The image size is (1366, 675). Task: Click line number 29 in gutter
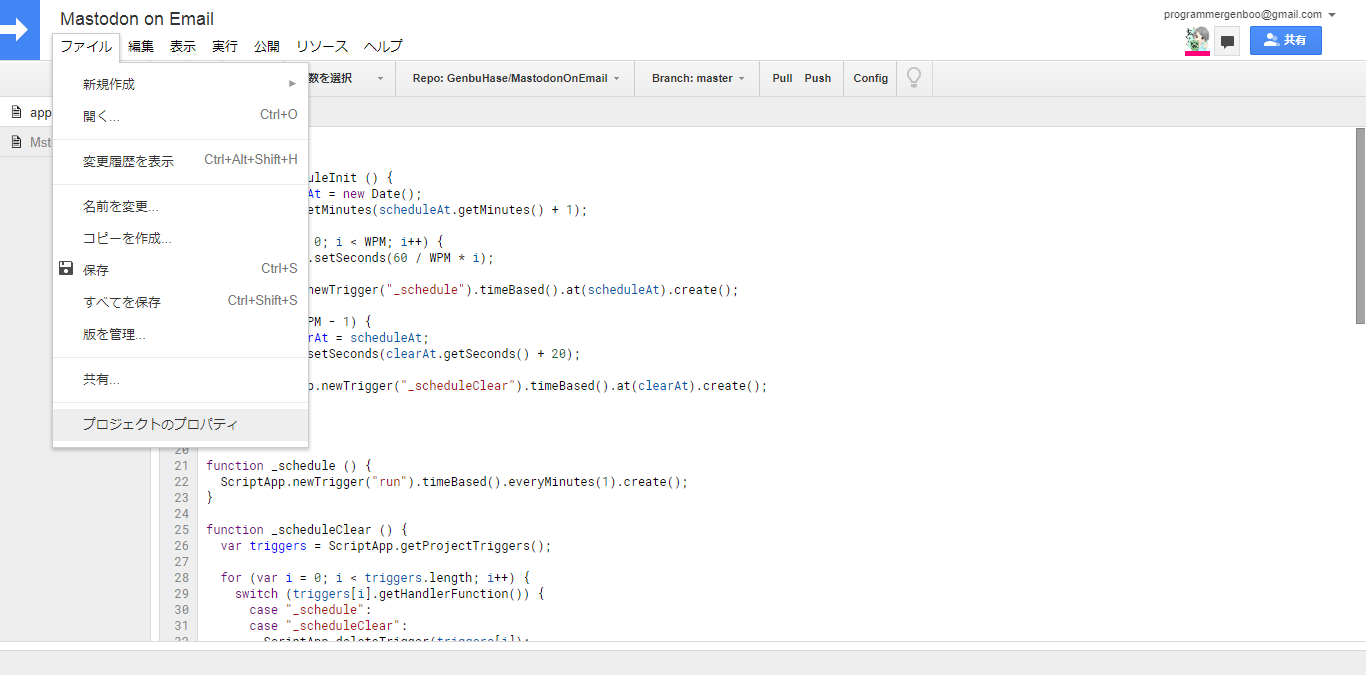181,594
